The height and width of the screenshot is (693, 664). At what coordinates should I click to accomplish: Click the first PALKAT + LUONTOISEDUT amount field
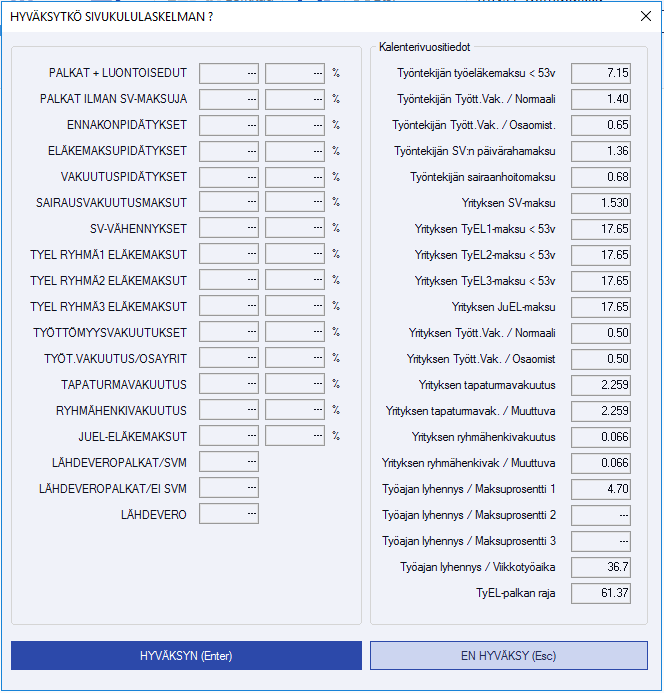tap(229, 73)
